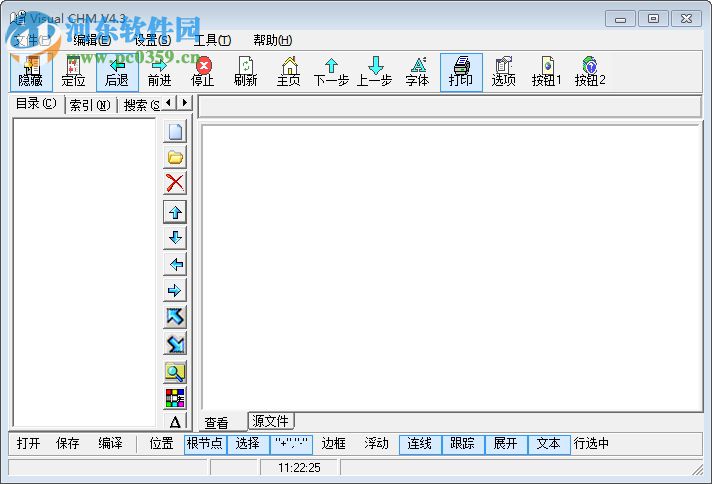The width and height of the screenshot is (712, 484).
Task: Toggle the 浮动 (Float) option
Action: coord(377,444)
